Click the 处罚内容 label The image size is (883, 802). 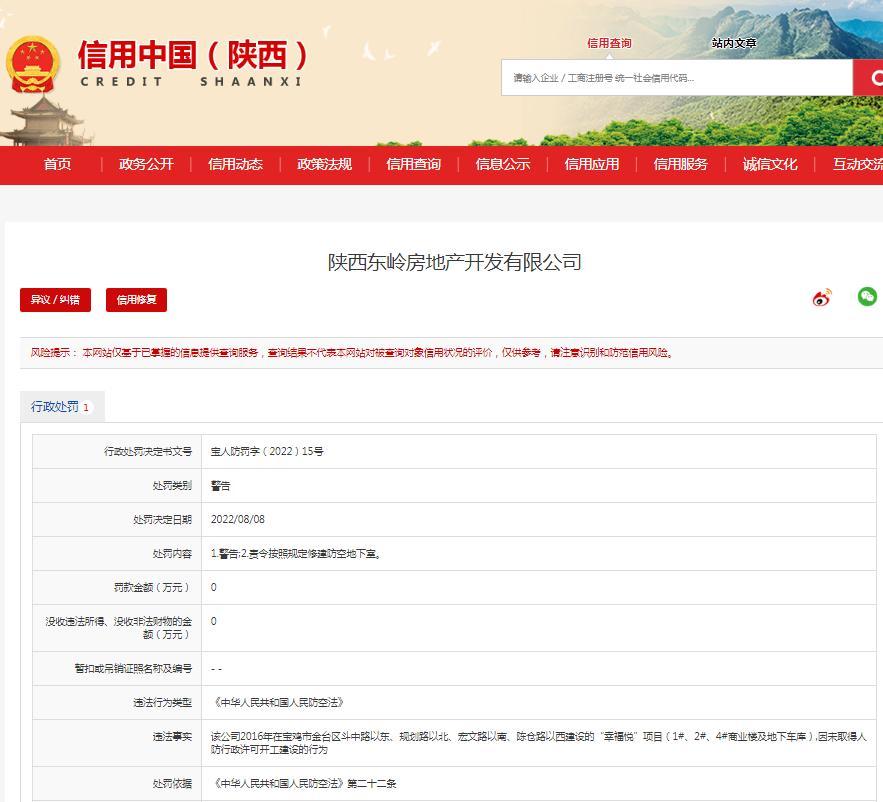coord(172,554)
